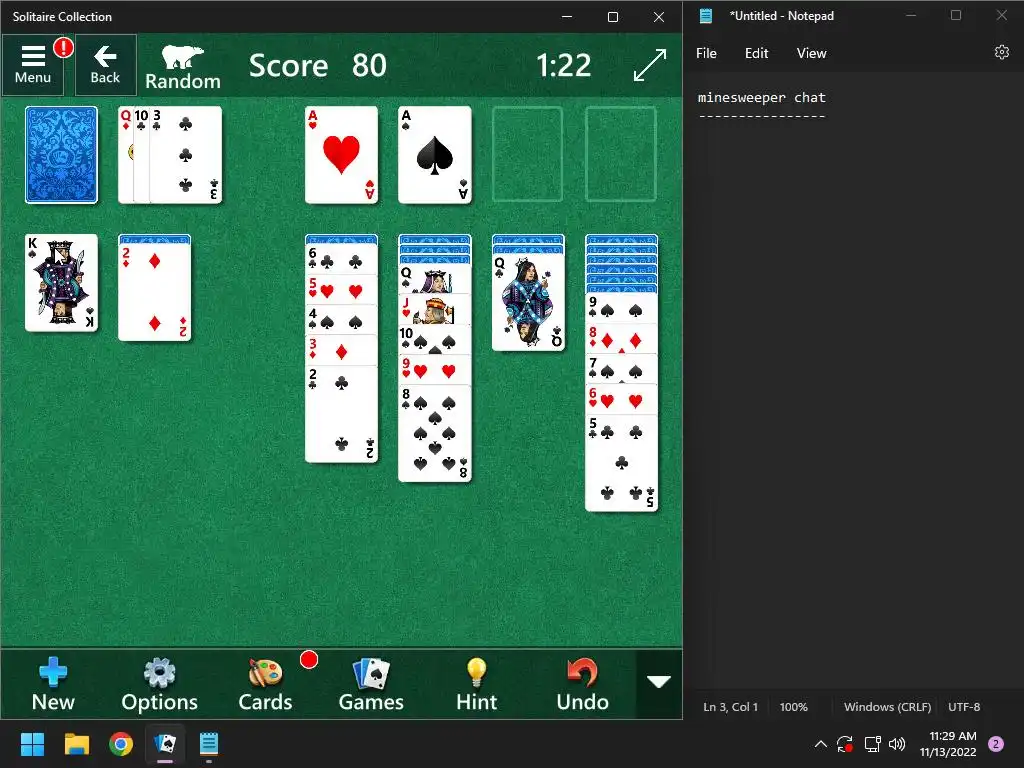Click the 1:22 game timer
This screenshot has height=768, width=1024.
tap(564, 65)
